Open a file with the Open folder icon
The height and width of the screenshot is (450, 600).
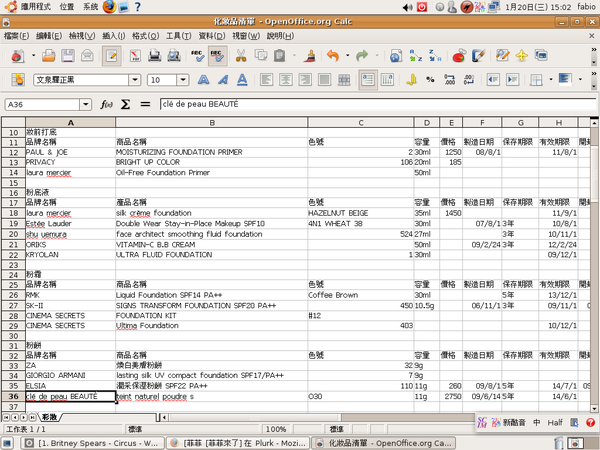click(x=49, y=56)
